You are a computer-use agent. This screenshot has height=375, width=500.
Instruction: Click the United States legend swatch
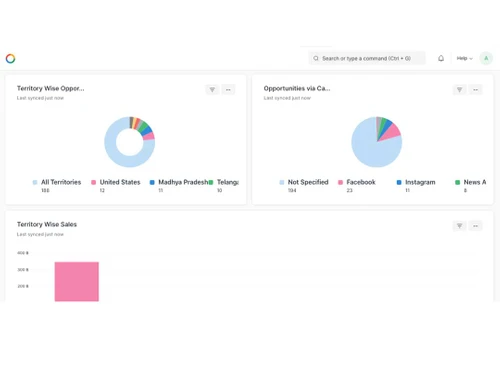point(94,182)
